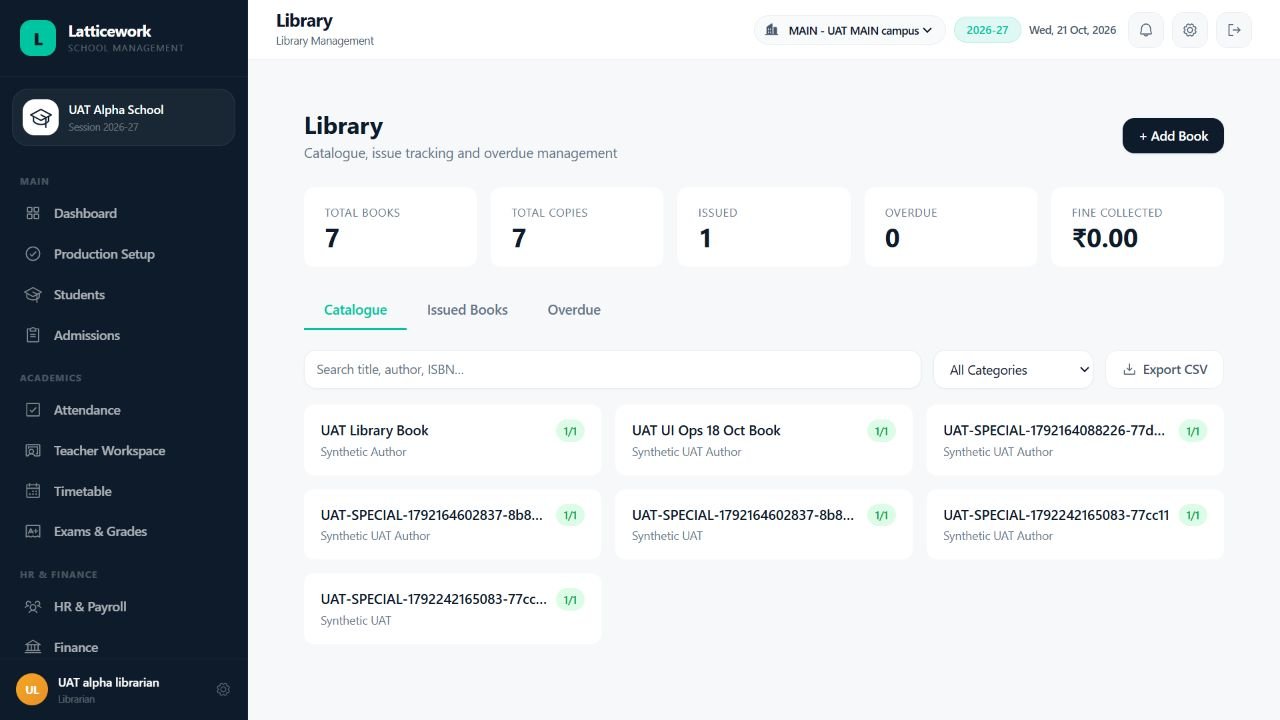
Task: Click the Export CSV button
Action: tap(1164, 369)
